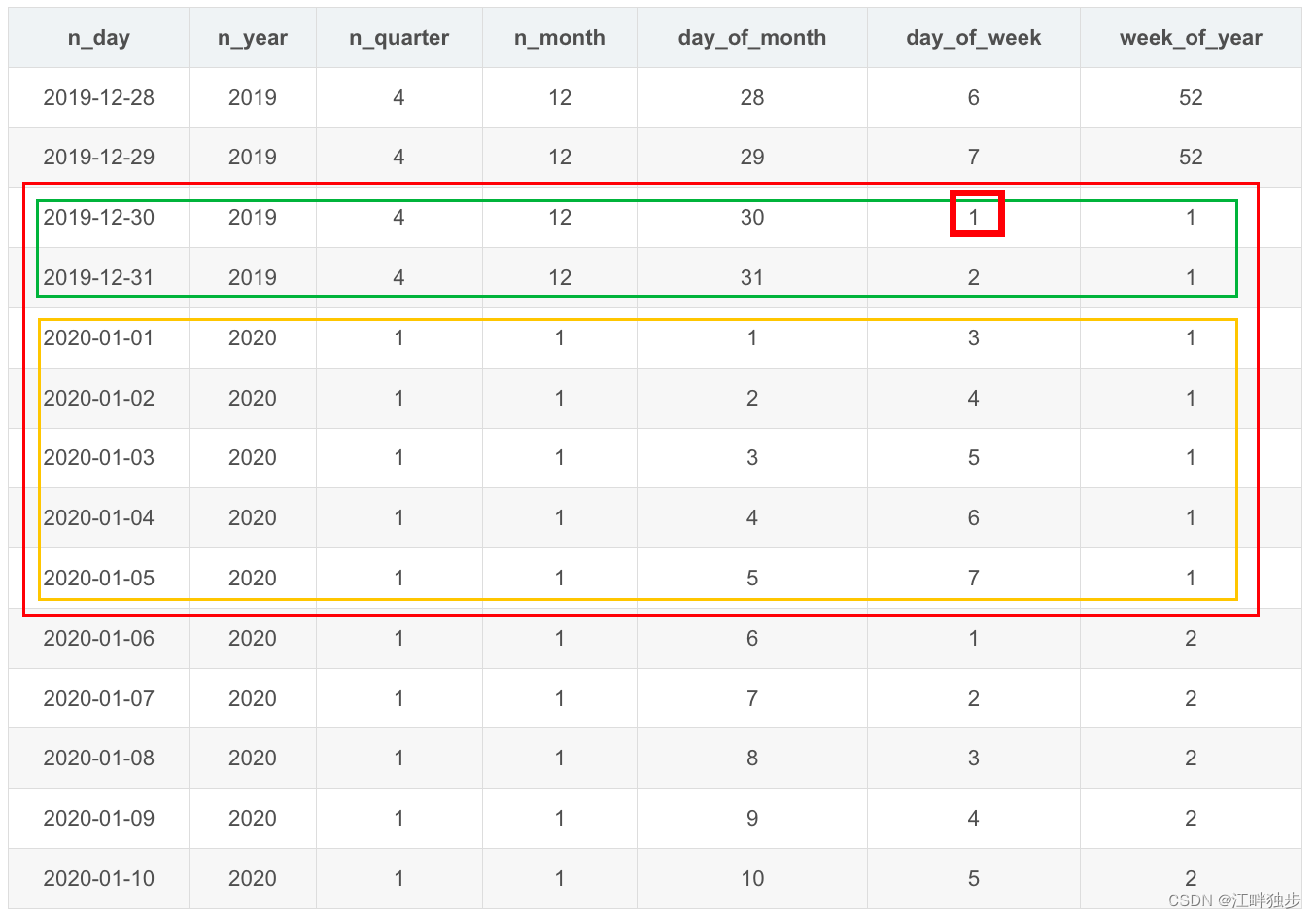1316x918 pixels.
Task: Click the day_of_month column header
Action: pyautogui.click(x=752, y=38)
